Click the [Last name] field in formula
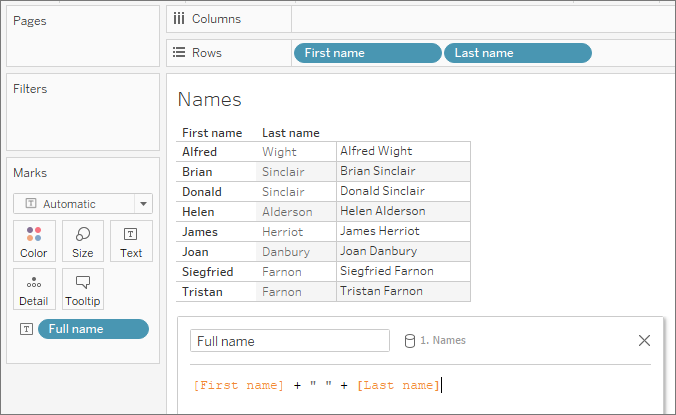The height and width of the screenshot is (415, 676). (x=398, y=385)
